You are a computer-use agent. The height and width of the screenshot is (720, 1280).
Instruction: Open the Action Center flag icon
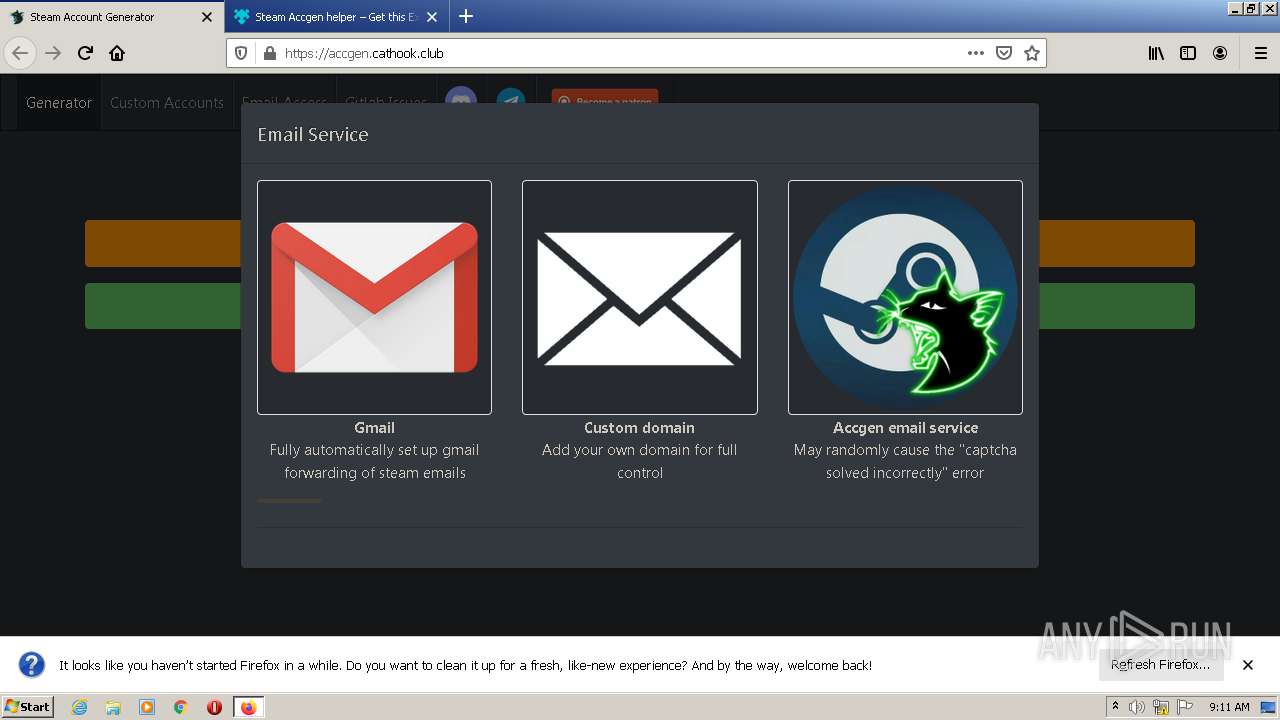(1185, 707)
